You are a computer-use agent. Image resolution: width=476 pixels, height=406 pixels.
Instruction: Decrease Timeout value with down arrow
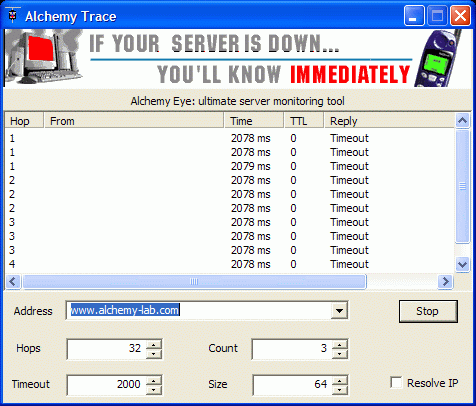(154, 389)
